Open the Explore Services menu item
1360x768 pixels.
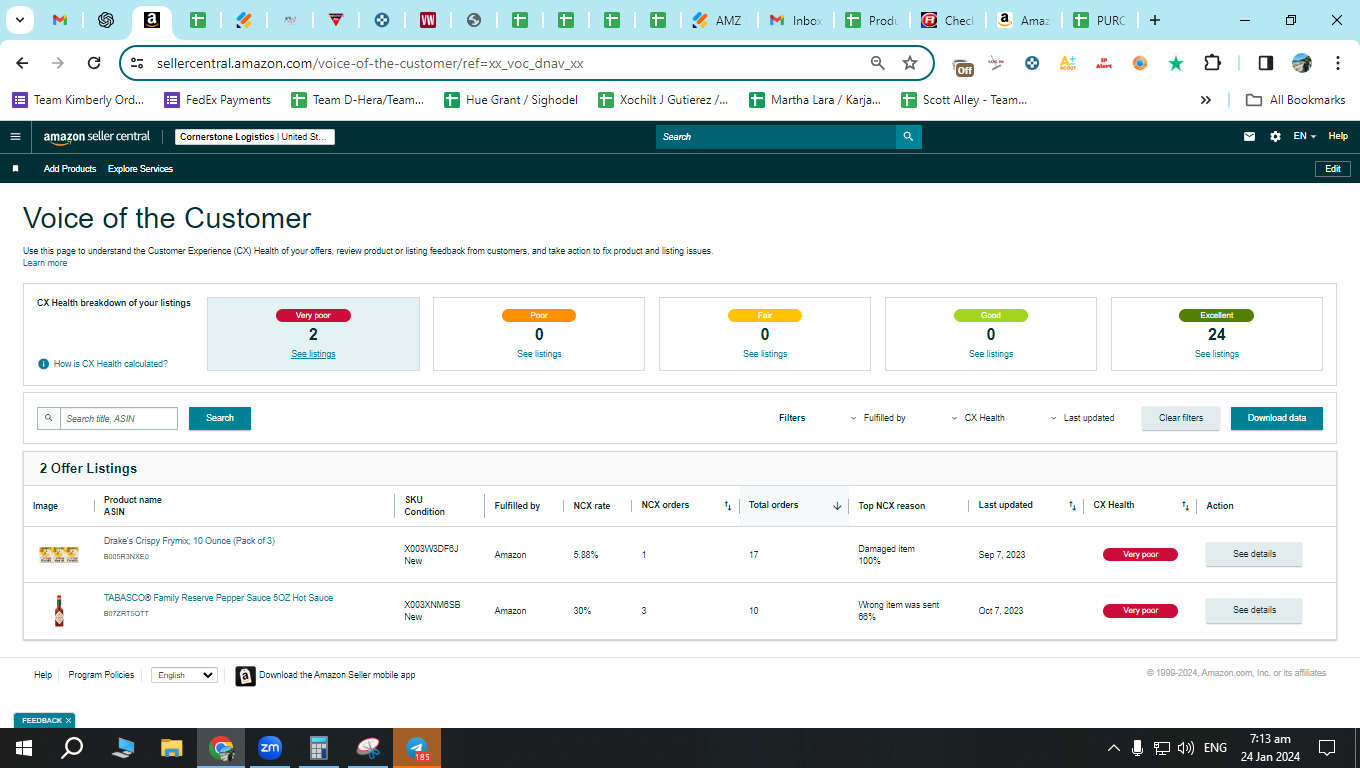[x=140, y=169]
